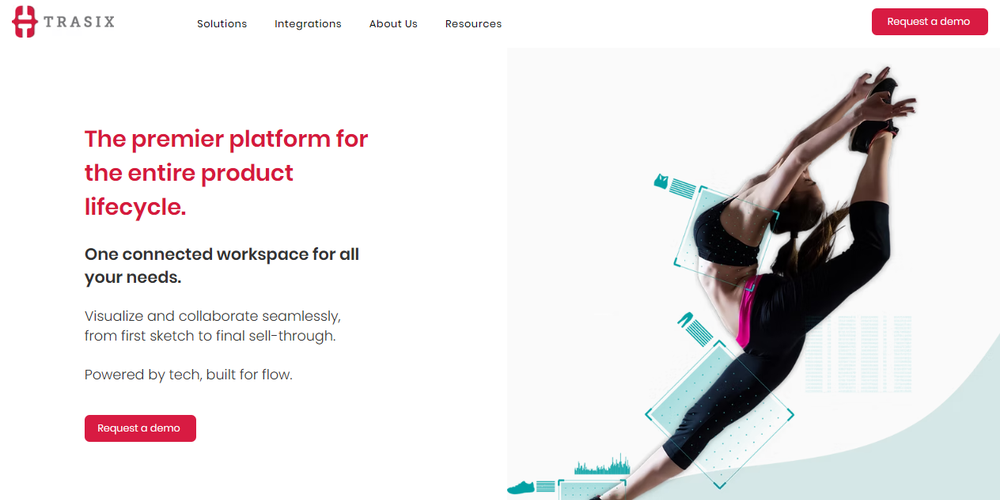Click the 'One connected workspace' subheading
The width and height of the screenshot is (1000, 500).
[222, 265]
